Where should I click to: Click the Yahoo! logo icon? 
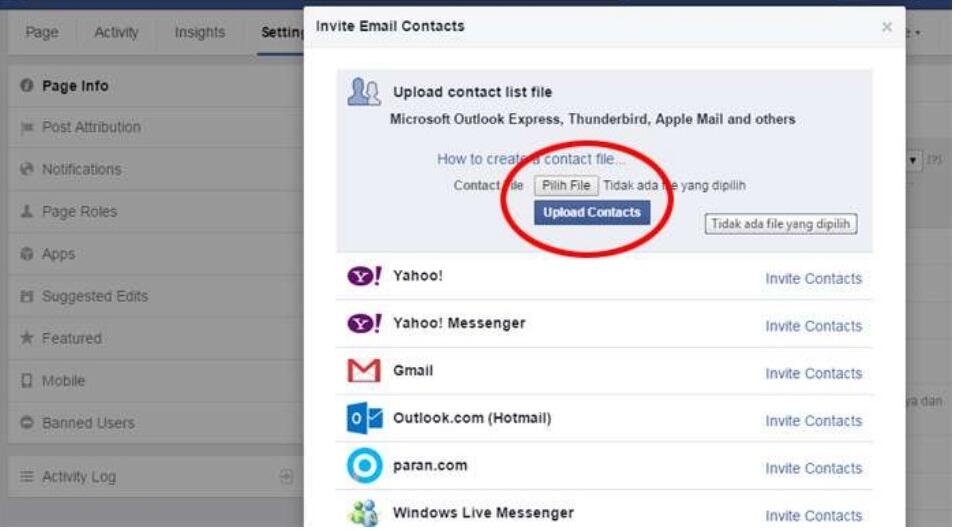pyautogui.click(x=364, y=277)
